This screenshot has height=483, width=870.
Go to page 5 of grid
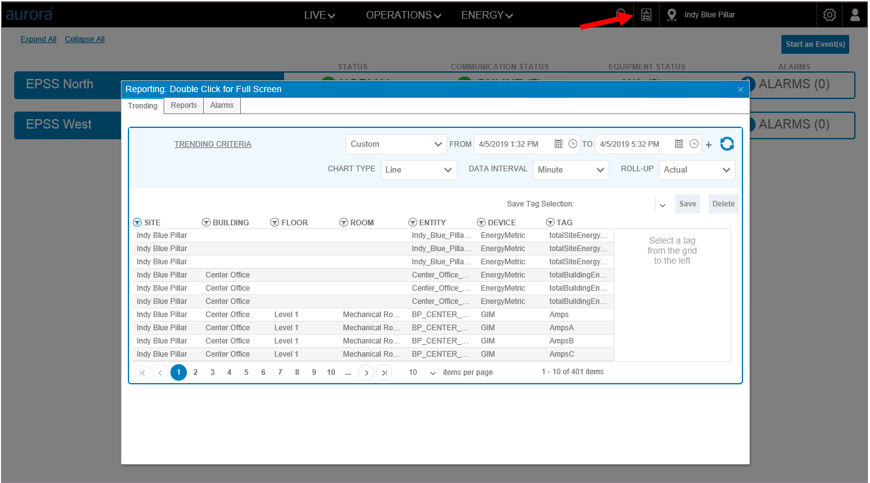[x=246, y=373]
